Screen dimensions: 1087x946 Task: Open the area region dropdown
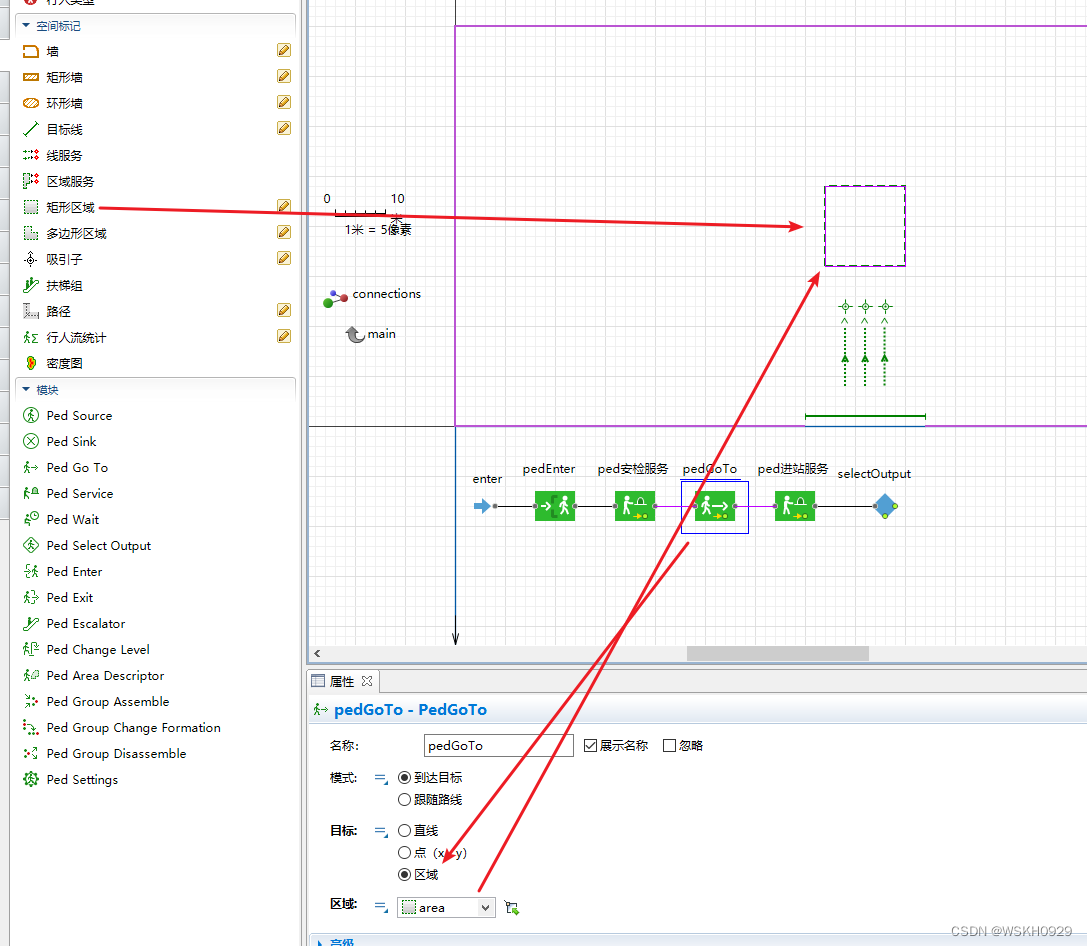pyautogui.click(x=446, y=908)
